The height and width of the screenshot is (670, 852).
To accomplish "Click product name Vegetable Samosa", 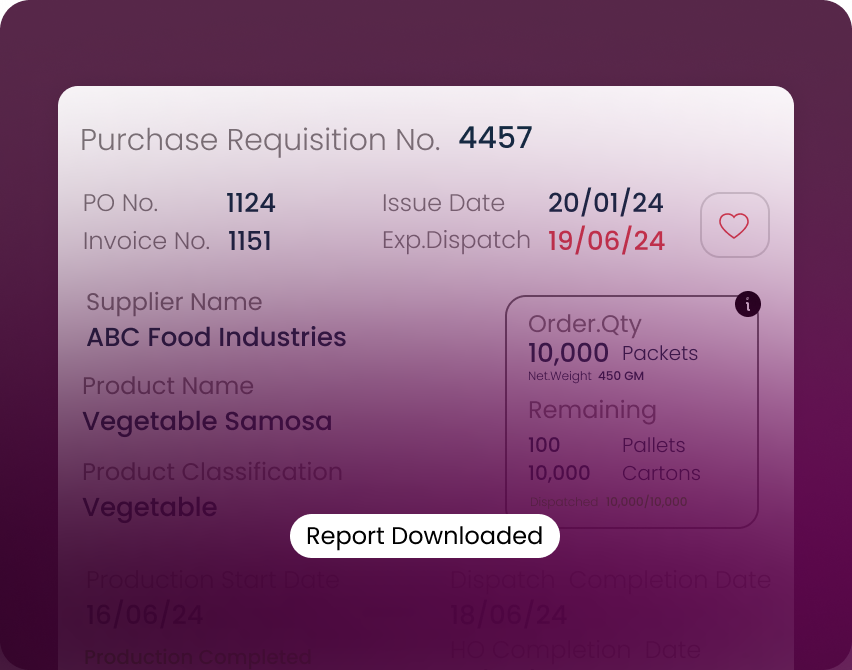I will tap(207, 421).
